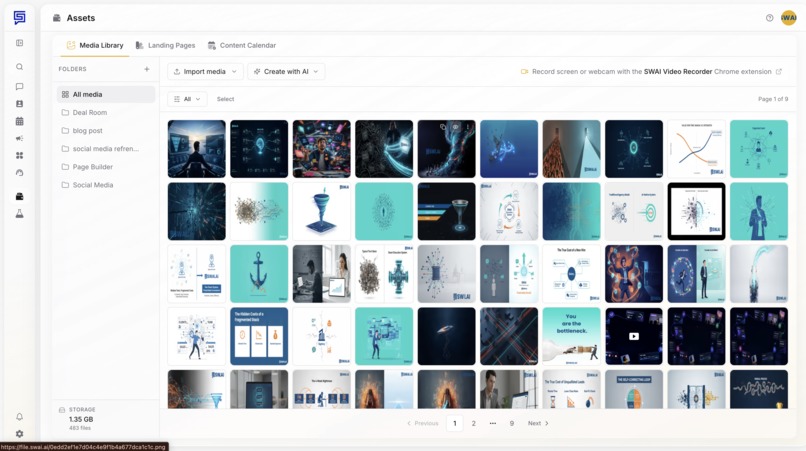Screen dimensions: 806x451
Task: Open the anchor image thumbnail
Action: click(259, 274)
